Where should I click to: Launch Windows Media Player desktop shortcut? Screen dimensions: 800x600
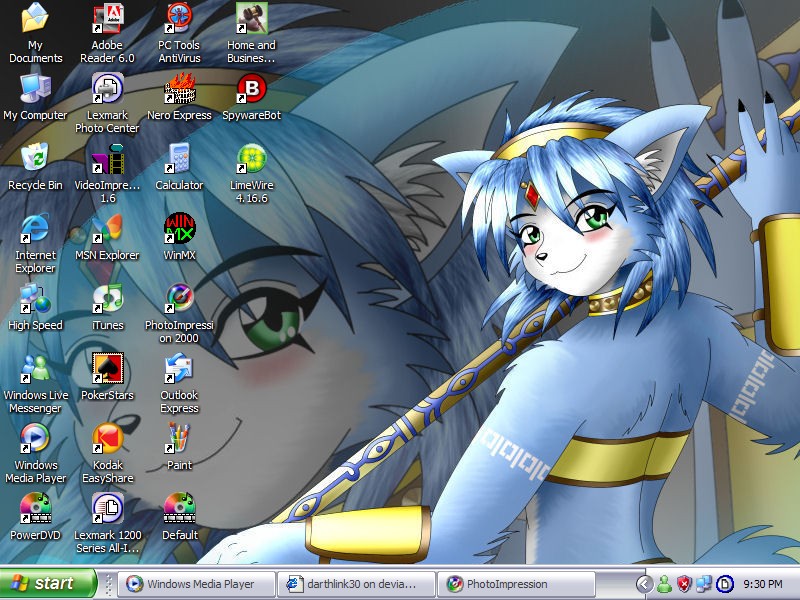click(x=35, y=438)
